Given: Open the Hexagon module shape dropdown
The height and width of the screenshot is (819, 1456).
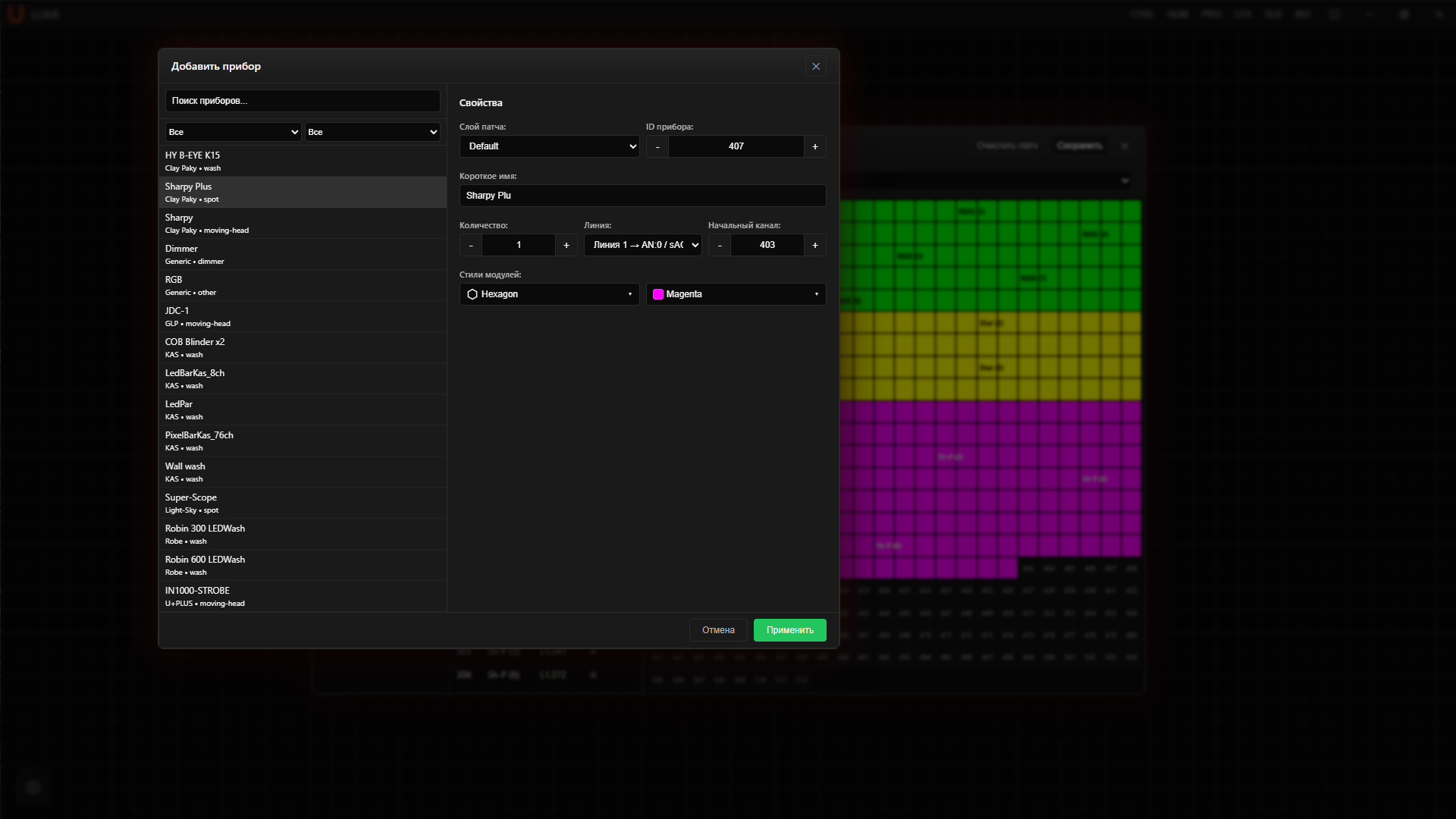Looking at the screenshot, I should (550, 294).
